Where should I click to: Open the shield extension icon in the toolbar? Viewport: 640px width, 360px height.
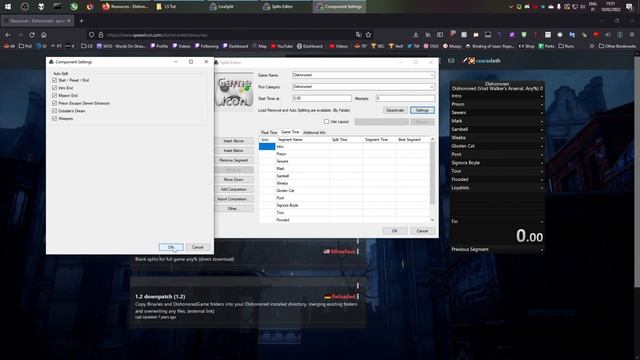(524, 35)
